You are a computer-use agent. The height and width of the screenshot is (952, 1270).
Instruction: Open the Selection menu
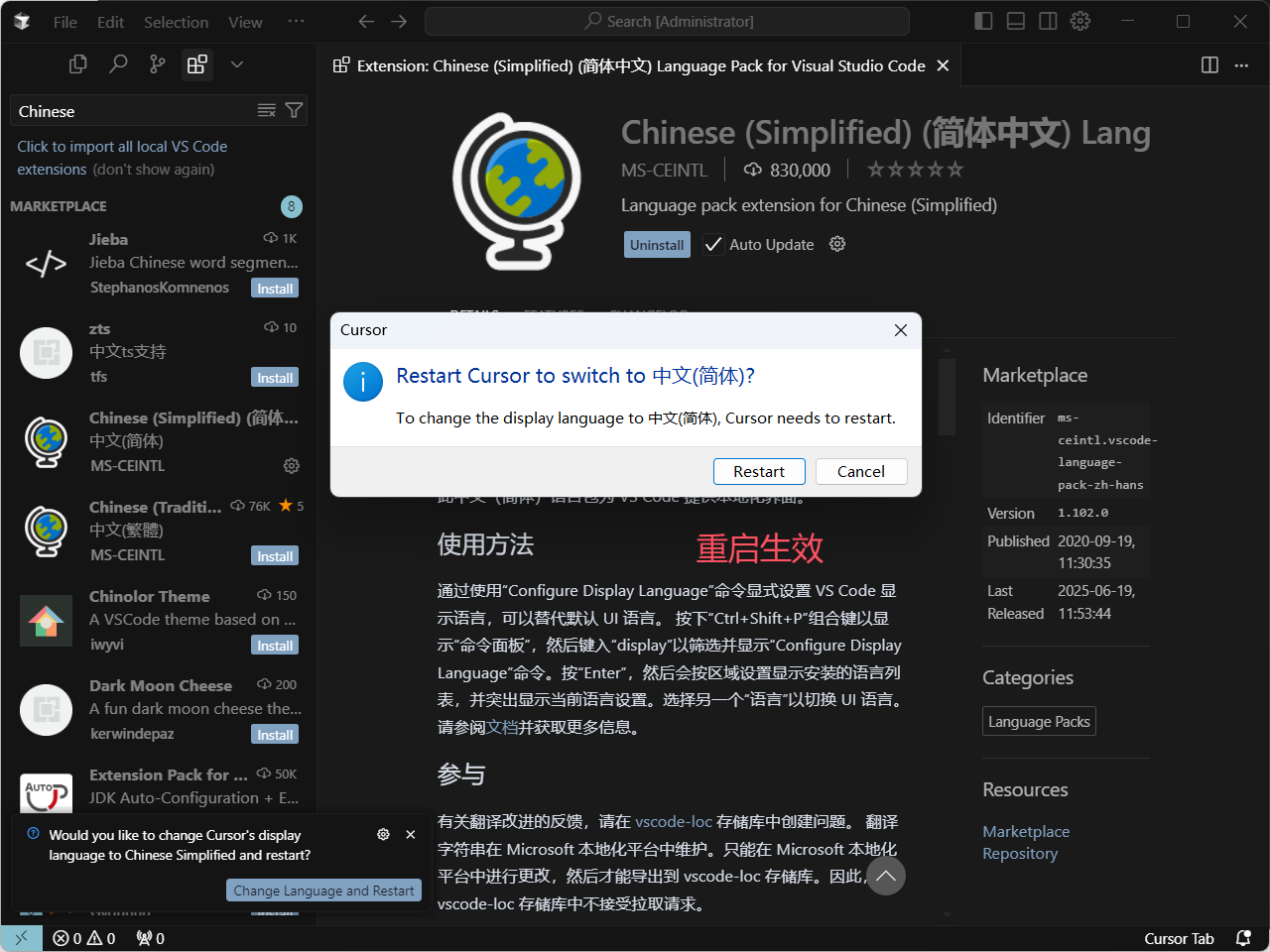177,22
